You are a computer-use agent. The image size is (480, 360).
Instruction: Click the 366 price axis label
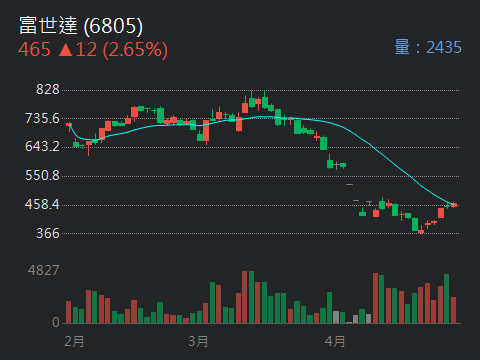click(x=48, y=233)
